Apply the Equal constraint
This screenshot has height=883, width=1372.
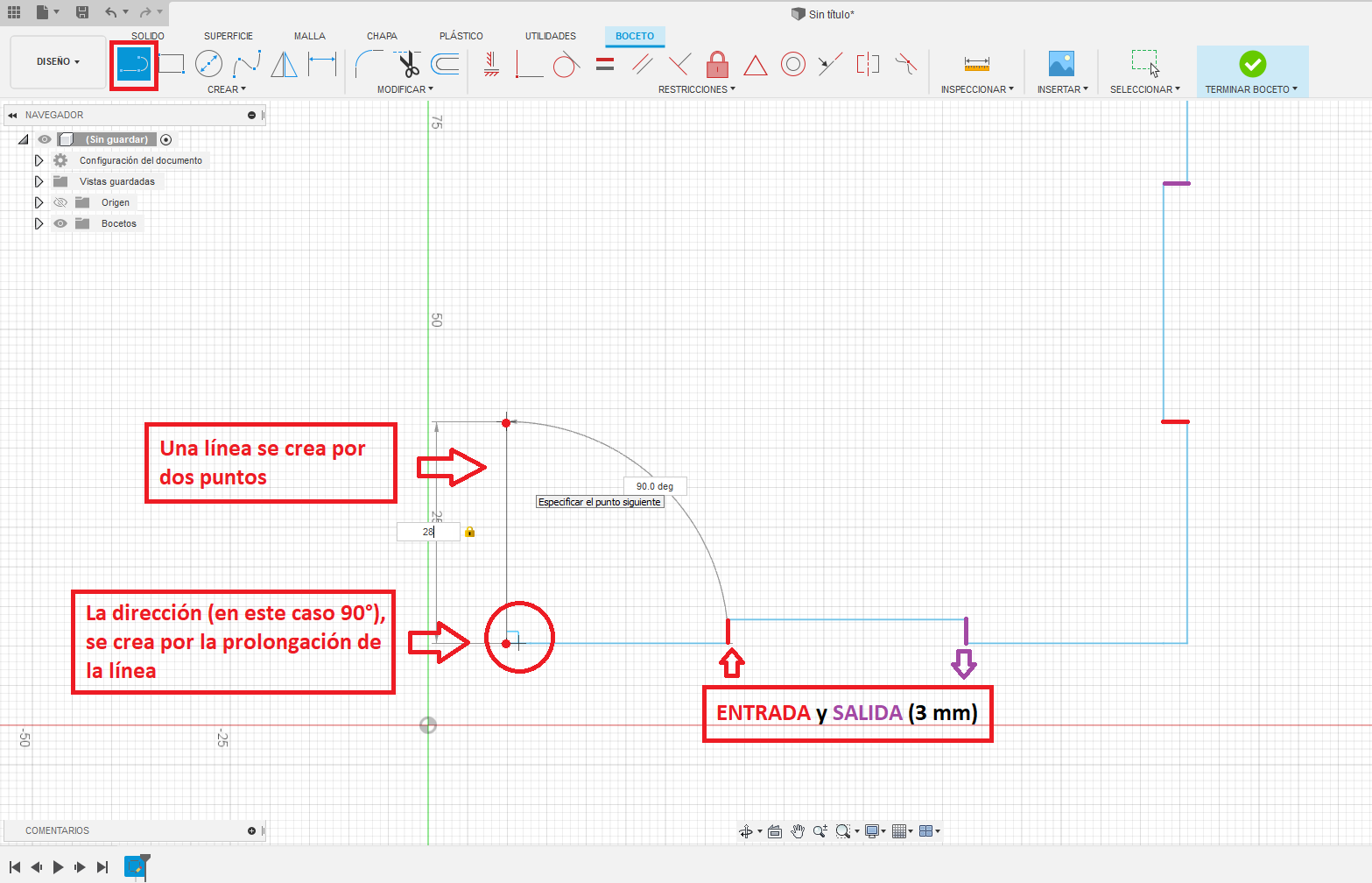click(x=605, y=64)
